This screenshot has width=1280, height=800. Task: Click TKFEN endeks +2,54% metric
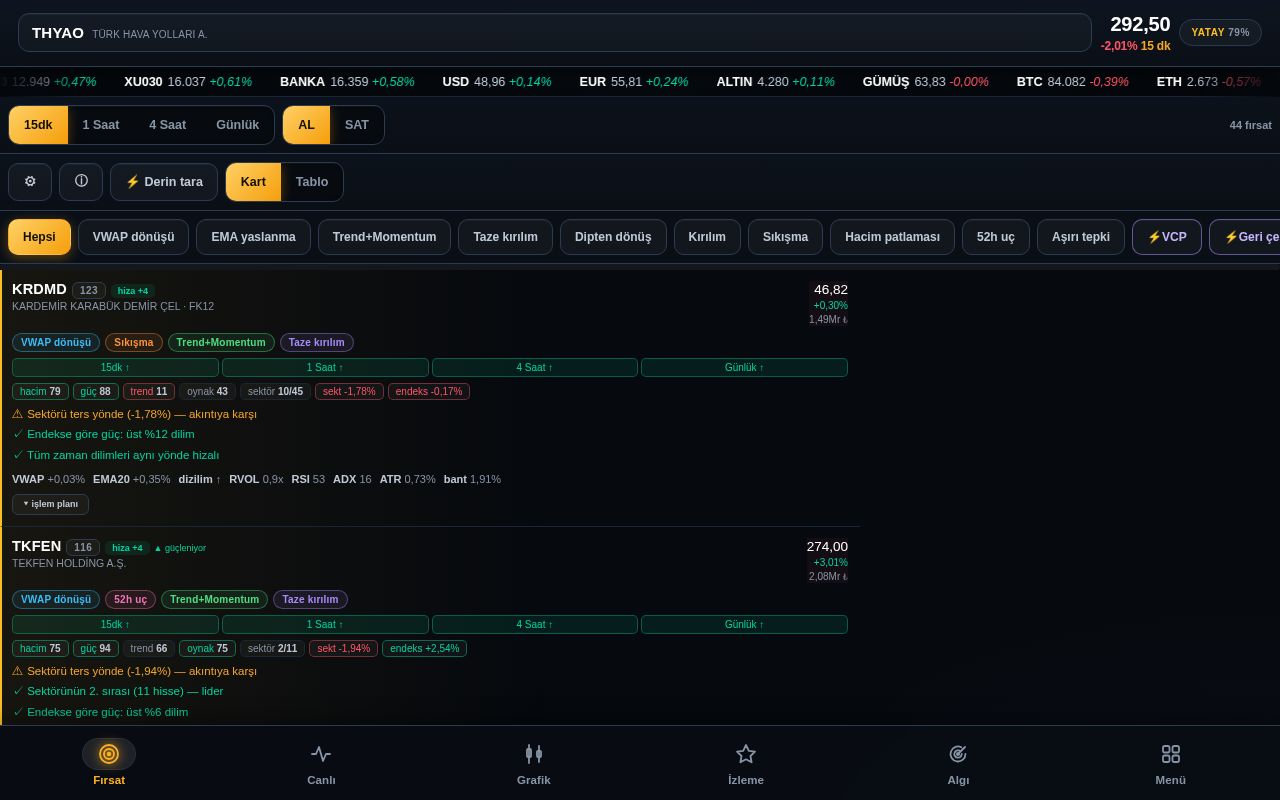[x=424, y=648]
